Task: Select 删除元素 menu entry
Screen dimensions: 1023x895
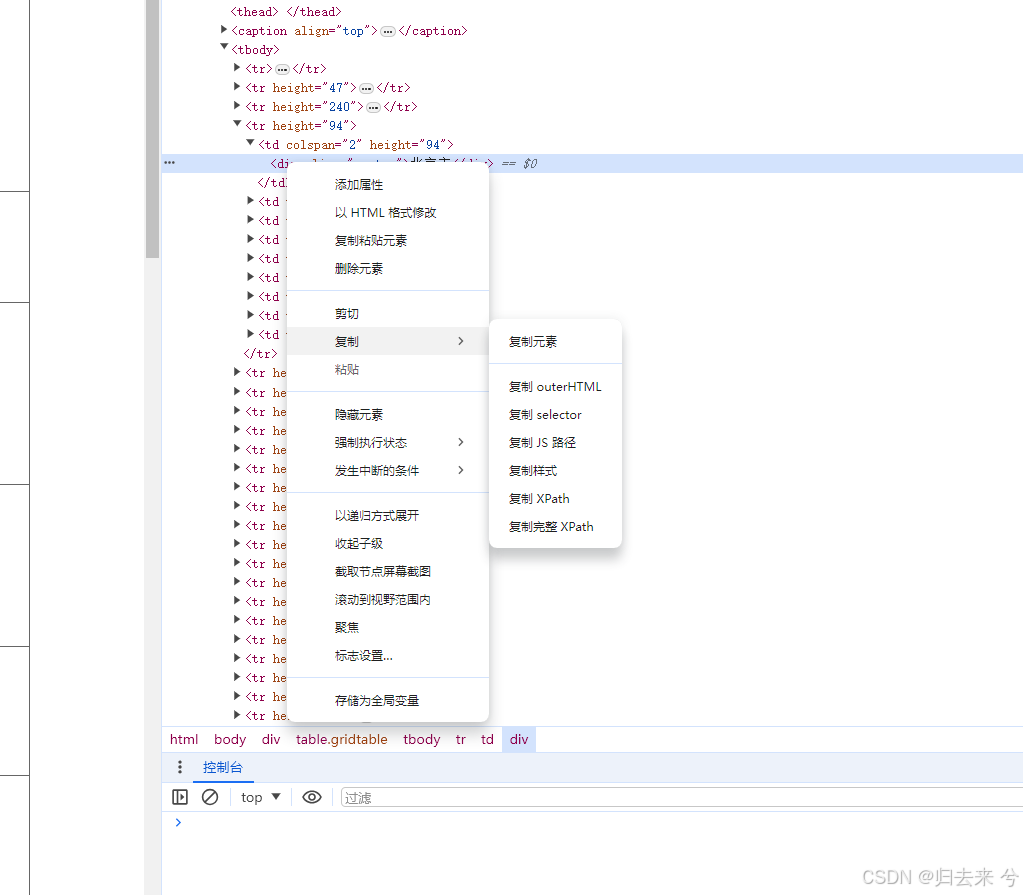Action: [x=388, y=269]
